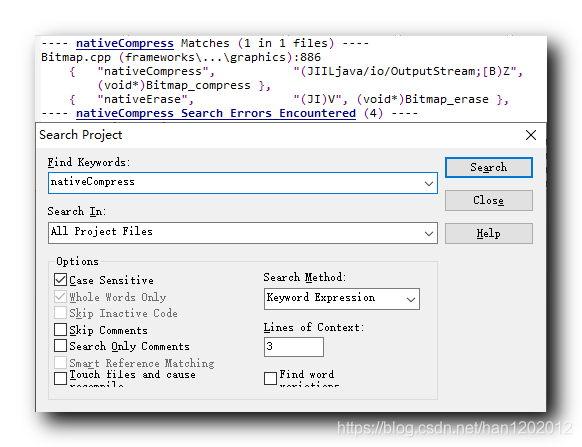Open the nativeCompress Search Errors Encountered link
Viewport: 582px width, 447px height.
coord(216,113)
